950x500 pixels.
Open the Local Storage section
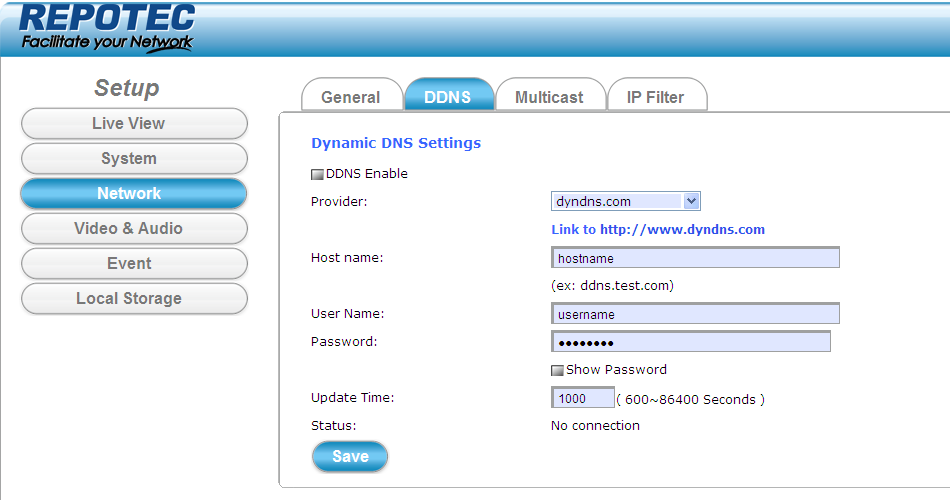[x=133, y=299]
